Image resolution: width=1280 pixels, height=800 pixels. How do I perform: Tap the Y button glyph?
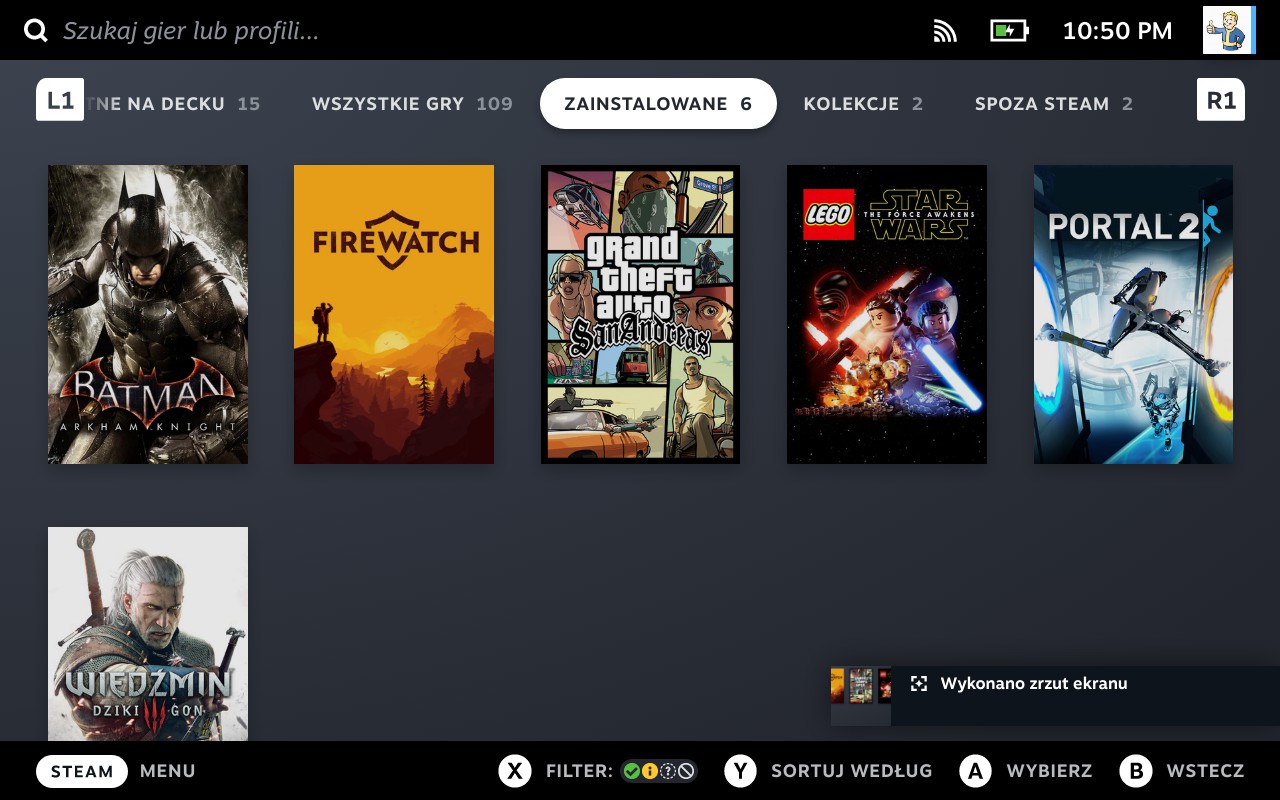click(741, 771)
